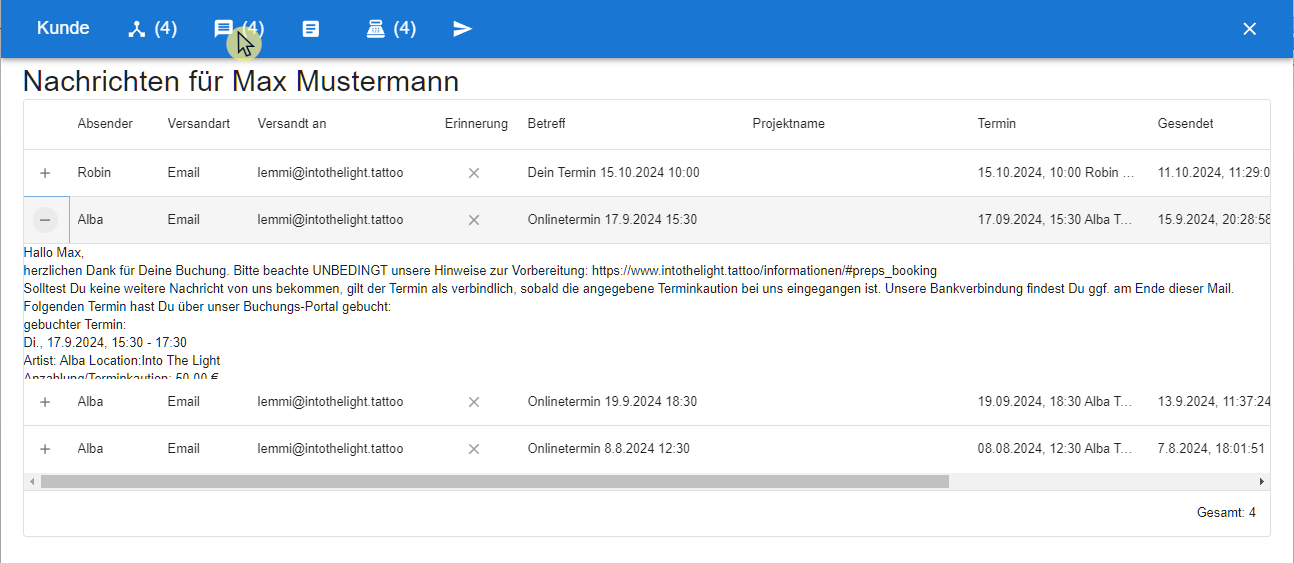
Task: Click Termin cell '17.09.2024, 15:30 Alba'
Action: (x=1056, y=220)
